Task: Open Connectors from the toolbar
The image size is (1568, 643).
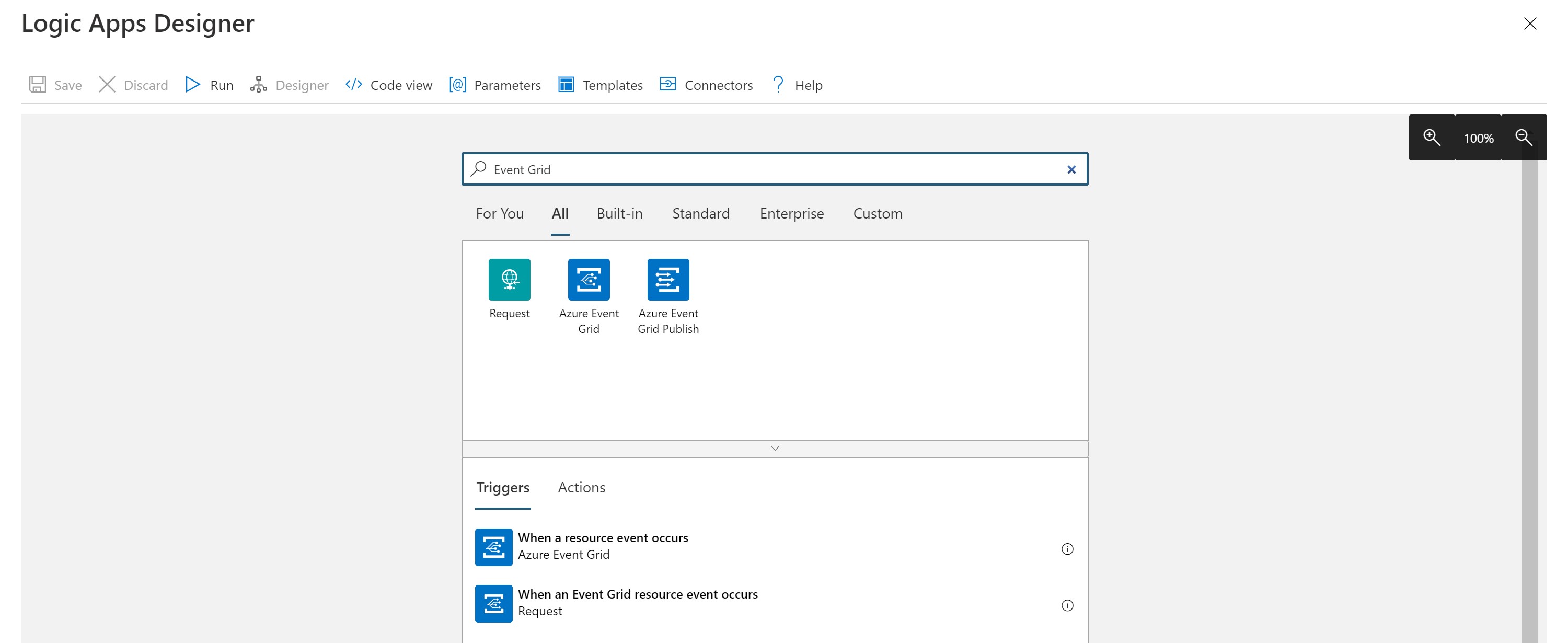Action: pyautogui.click(x=706, y=85)
